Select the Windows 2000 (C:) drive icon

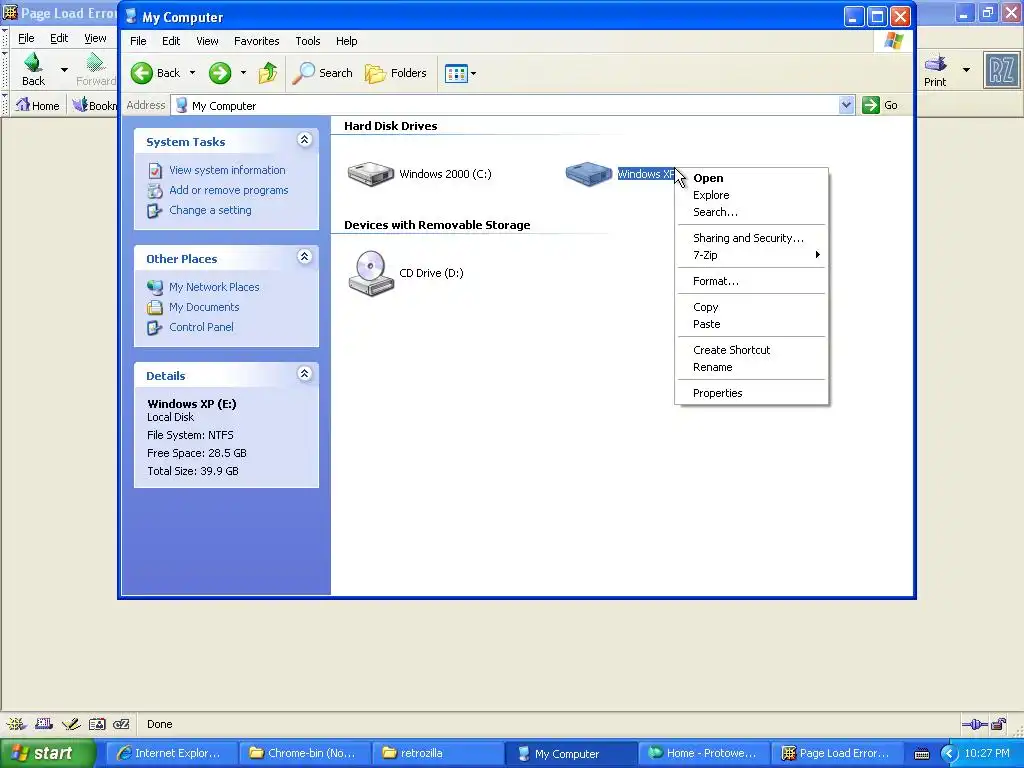click(371, 174)
